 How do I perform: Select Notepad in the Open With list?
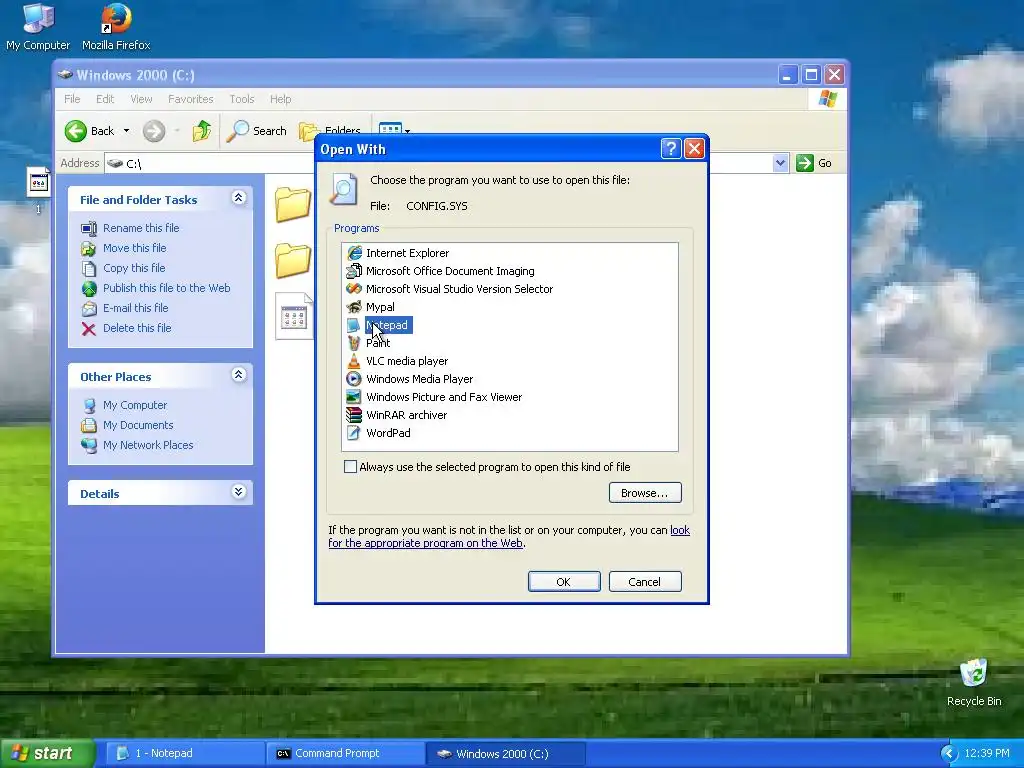[379, 325]
